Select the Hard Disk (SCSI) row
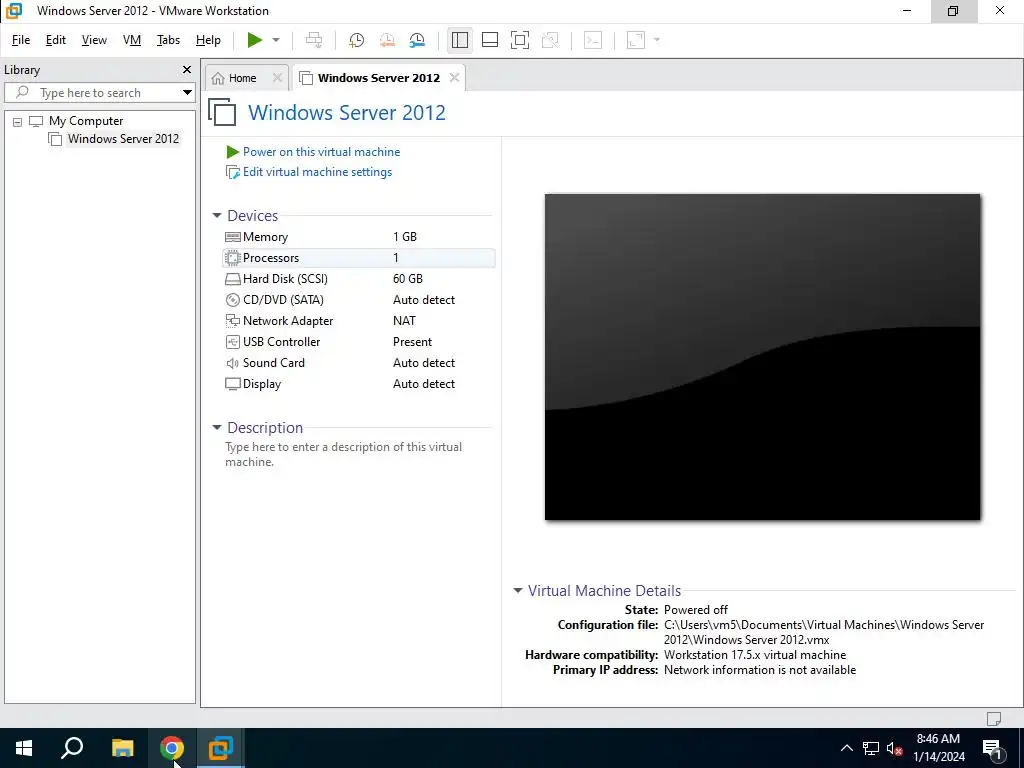 359,279
